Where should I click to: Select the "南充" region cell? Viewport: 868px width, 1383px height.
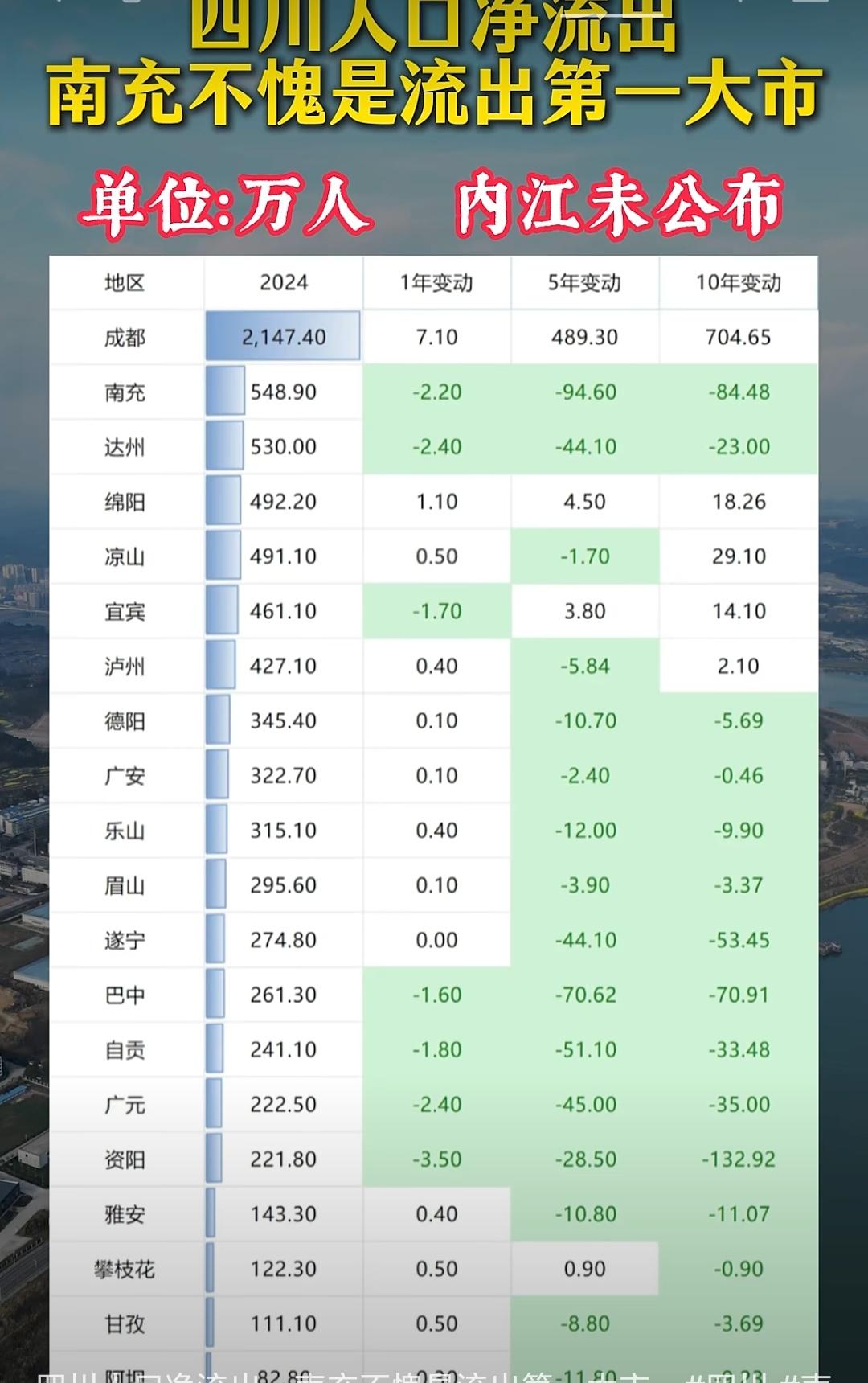click(x=125, y=392)
